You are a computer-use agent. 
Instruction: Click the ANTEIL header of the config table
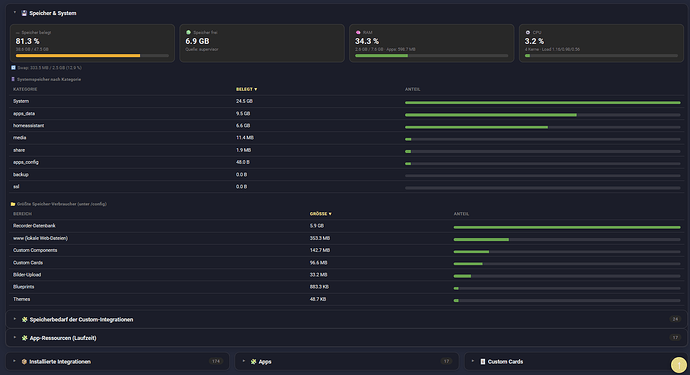[x=461, y=214]
